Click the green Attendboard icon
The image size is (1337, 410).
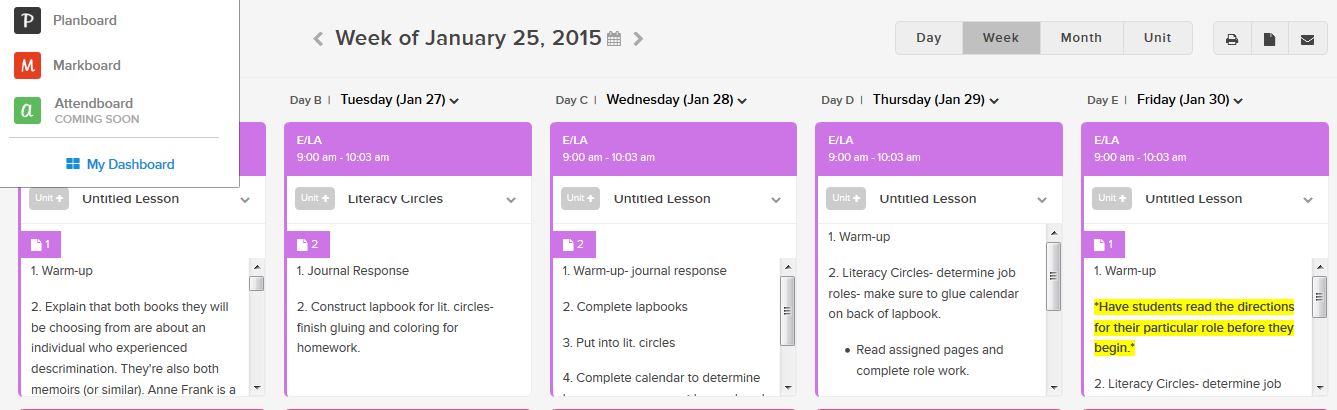click(x=27, y=110)
